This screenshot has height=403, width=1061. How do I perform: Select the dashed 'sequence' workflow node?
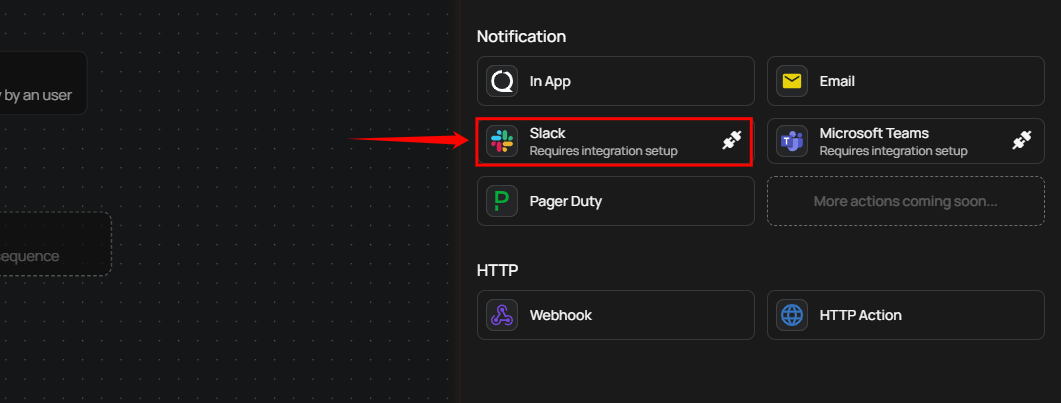[x=55, y=243]
